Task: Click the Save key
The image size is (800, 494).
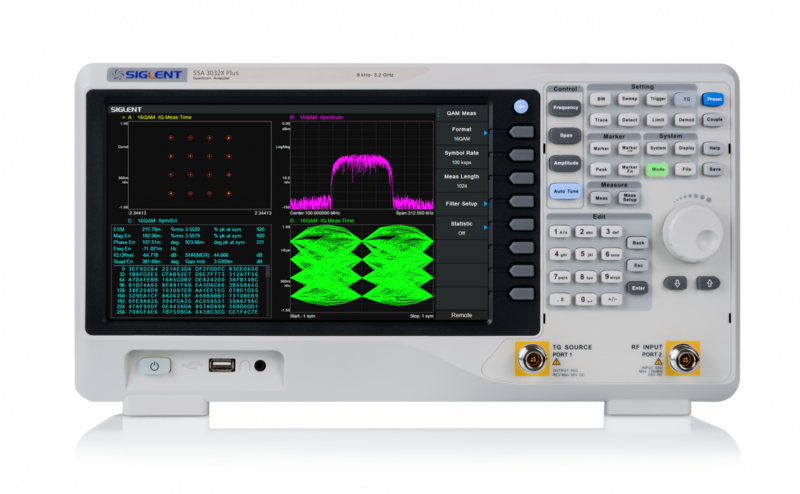Action: click(713, 169)
